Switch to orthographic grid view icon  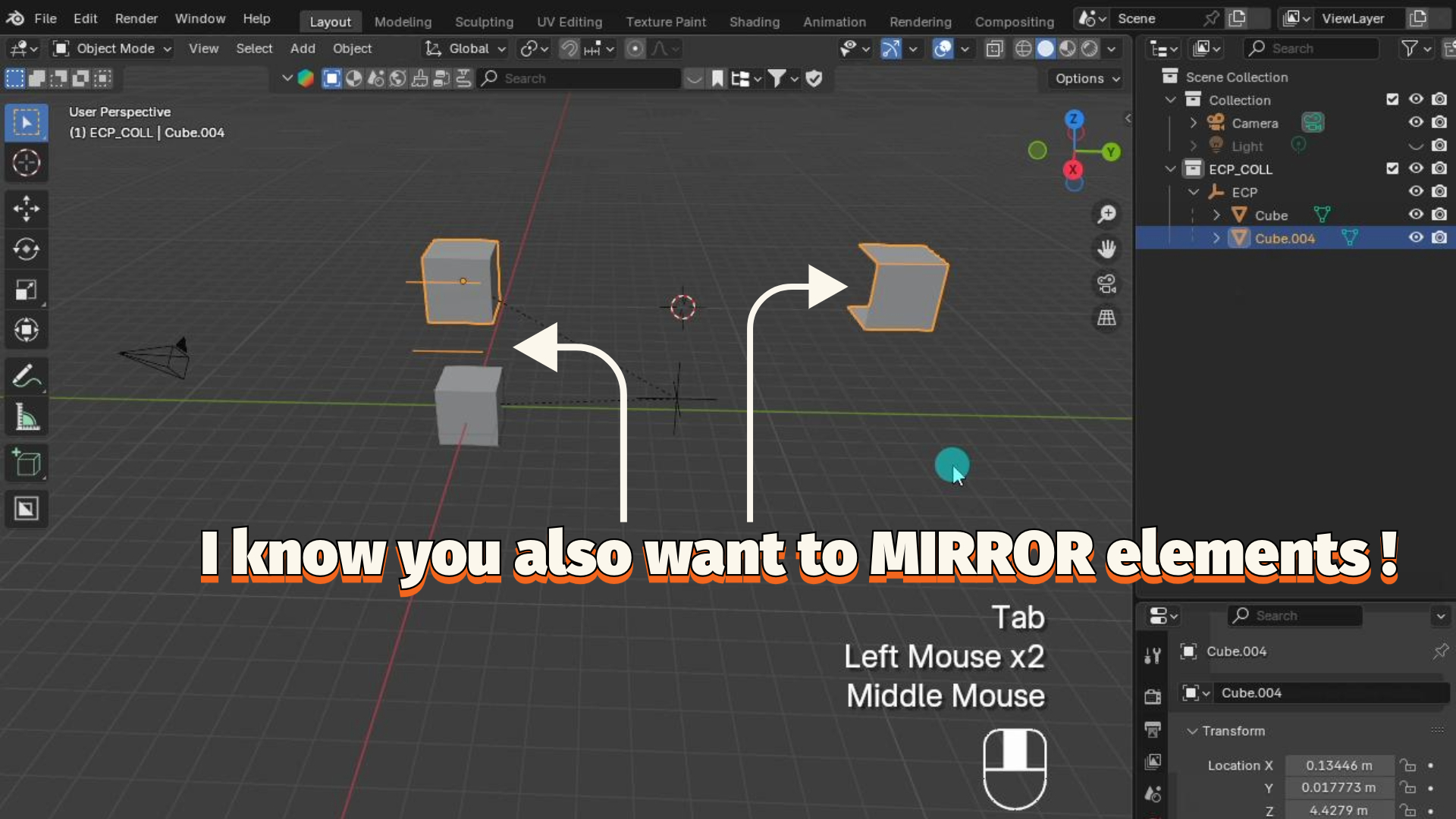tap(1106, 318)
